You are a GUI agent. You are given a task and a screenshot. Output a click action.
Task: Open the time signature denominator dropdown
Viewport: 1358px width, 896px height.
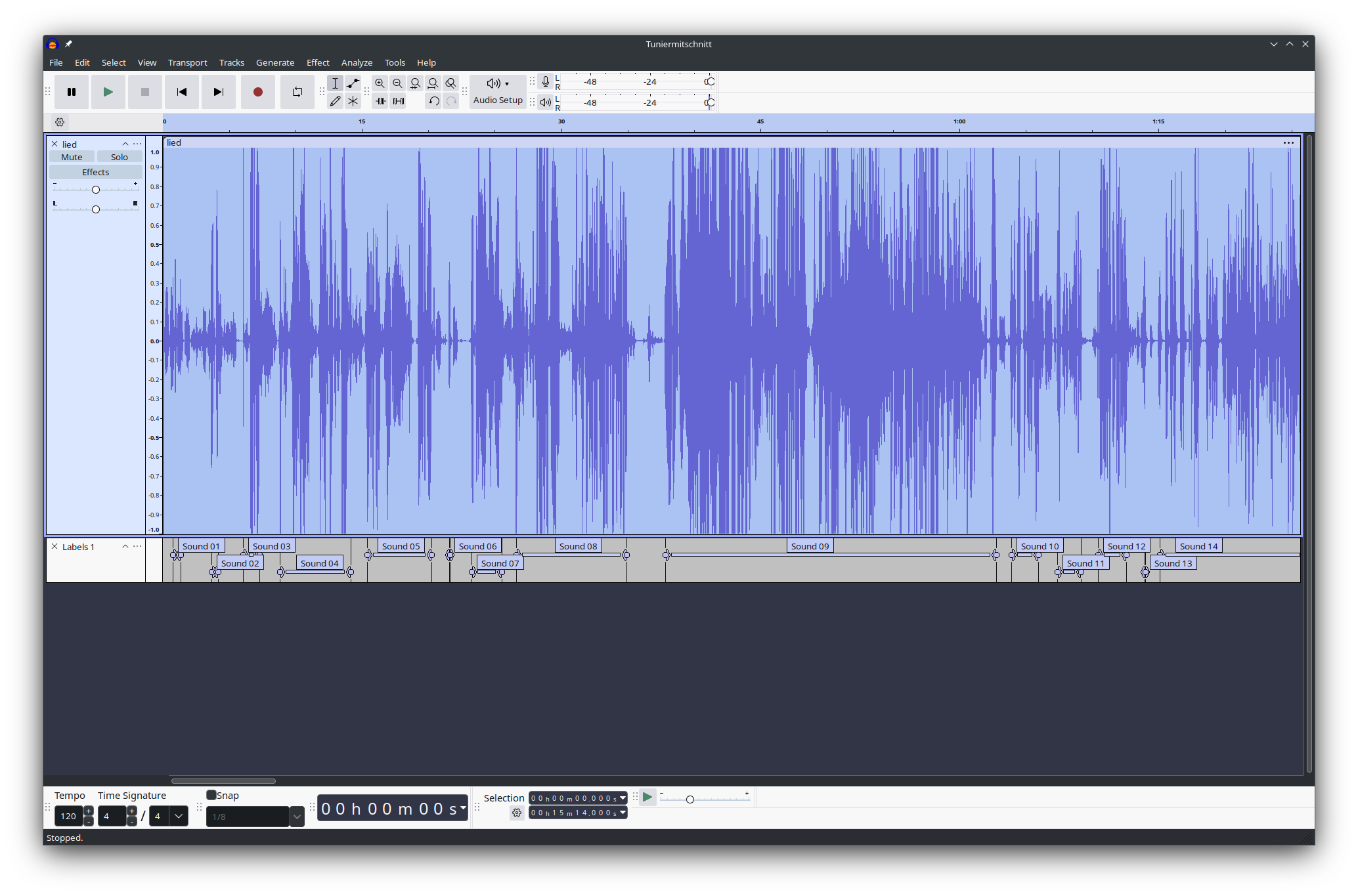[x=179, y=816]
